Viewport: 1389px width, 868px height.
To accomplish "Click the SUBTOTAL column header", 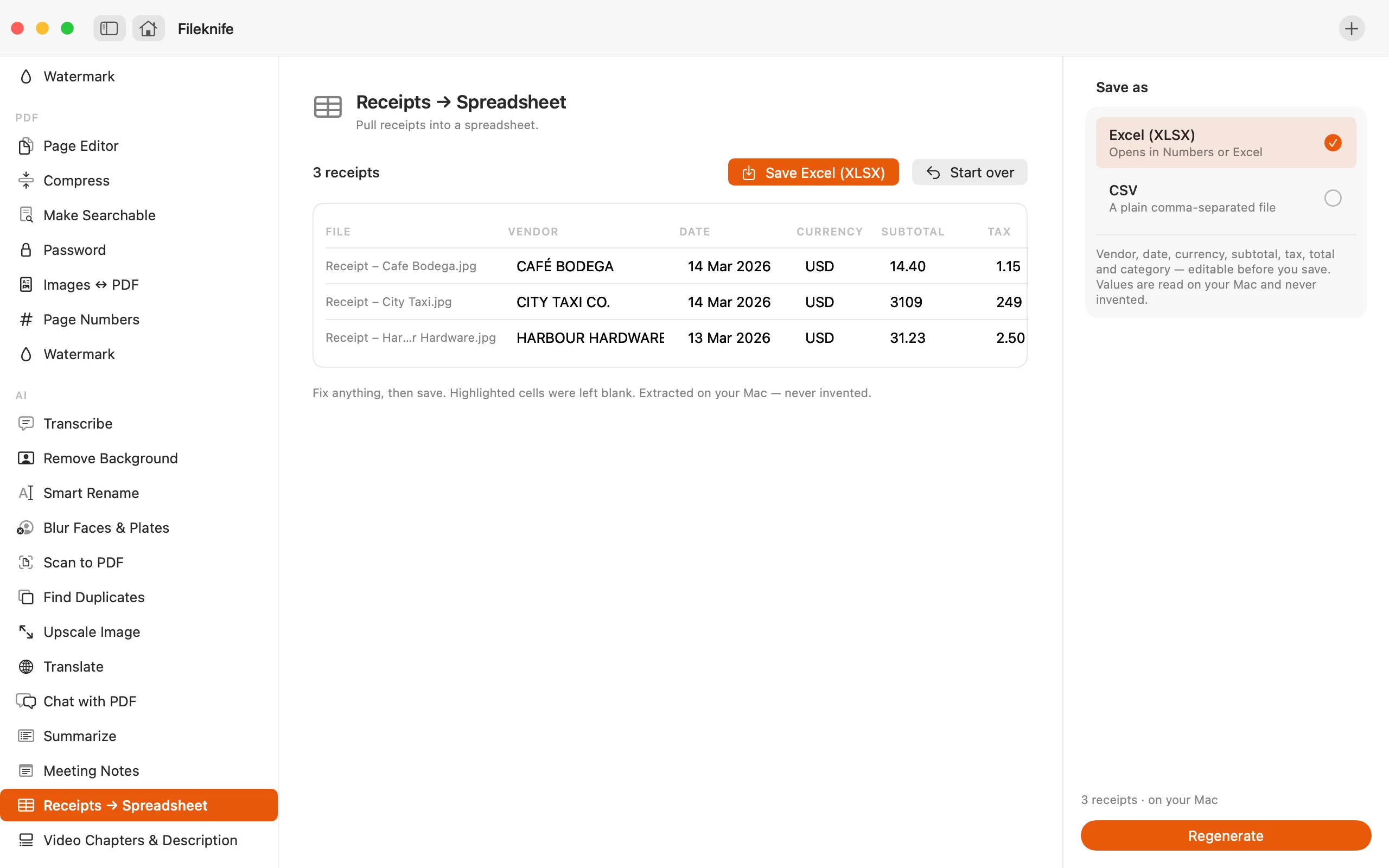I will click(913, 232).
